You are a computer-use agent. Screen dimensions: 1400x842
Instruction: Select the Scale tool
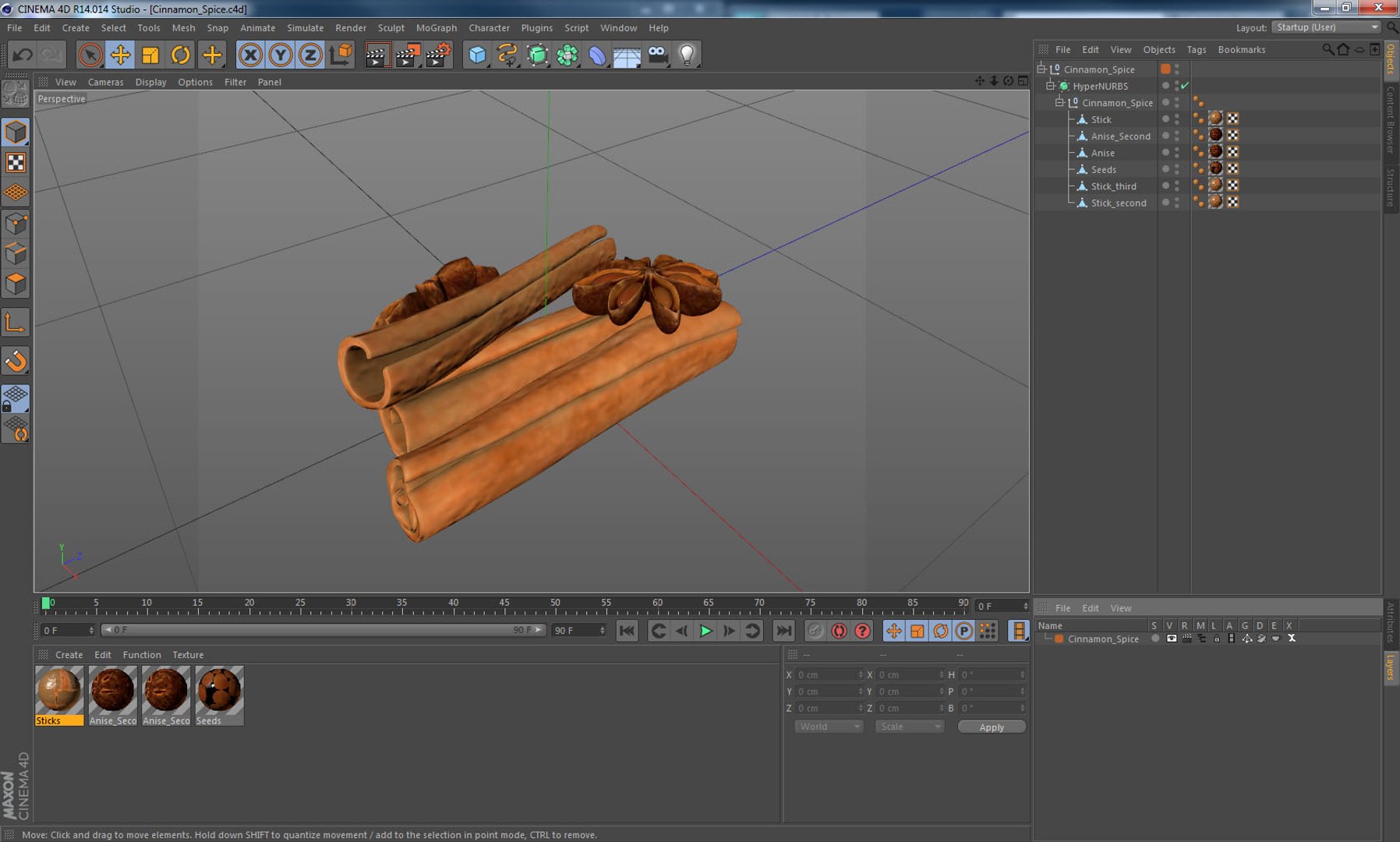click(150, 55)
